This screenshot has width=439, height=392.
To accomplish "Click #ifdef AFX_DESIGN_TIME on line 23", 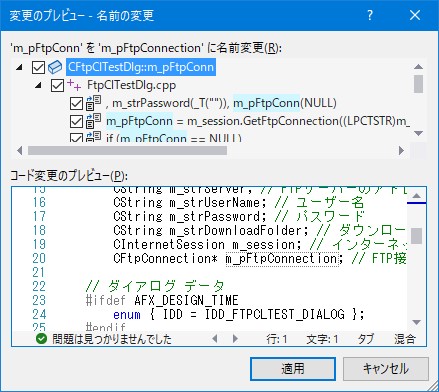I will (x=162, y=300).
